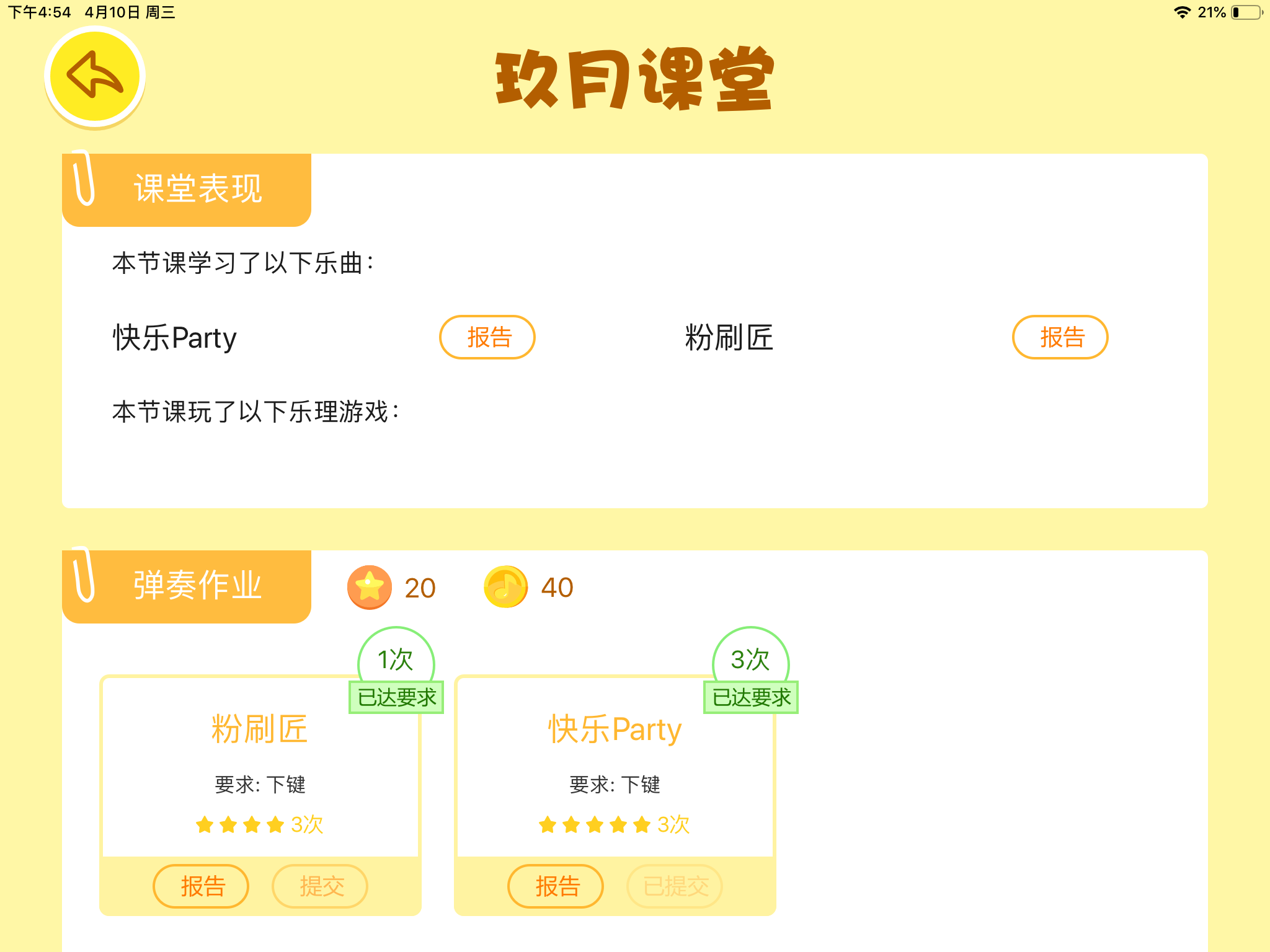Open report in 快乐Party homework card

click(556, 886)
